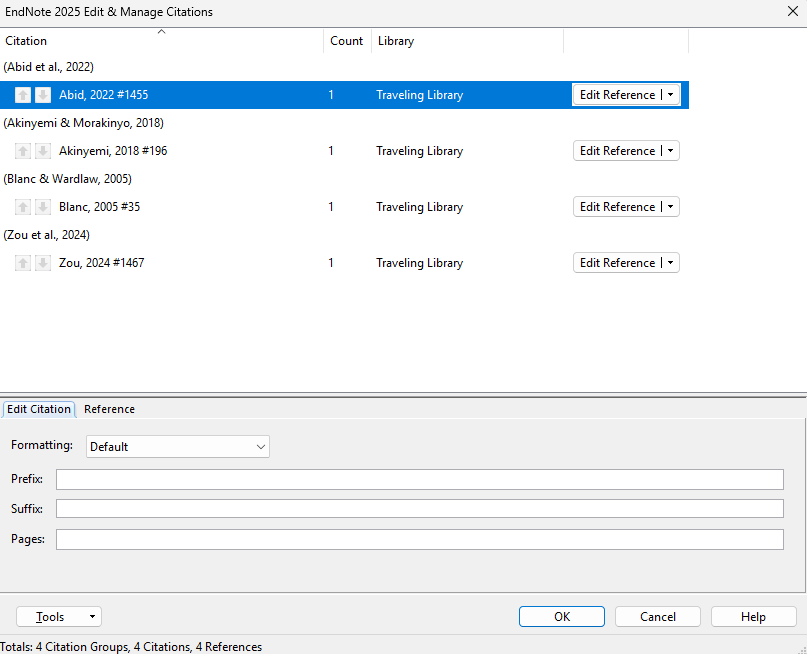This screenshot has height=654, width=807.
Task: Expand the Edit Reference dropdown arrow for Akinyemi
Action: pos(670,151)
